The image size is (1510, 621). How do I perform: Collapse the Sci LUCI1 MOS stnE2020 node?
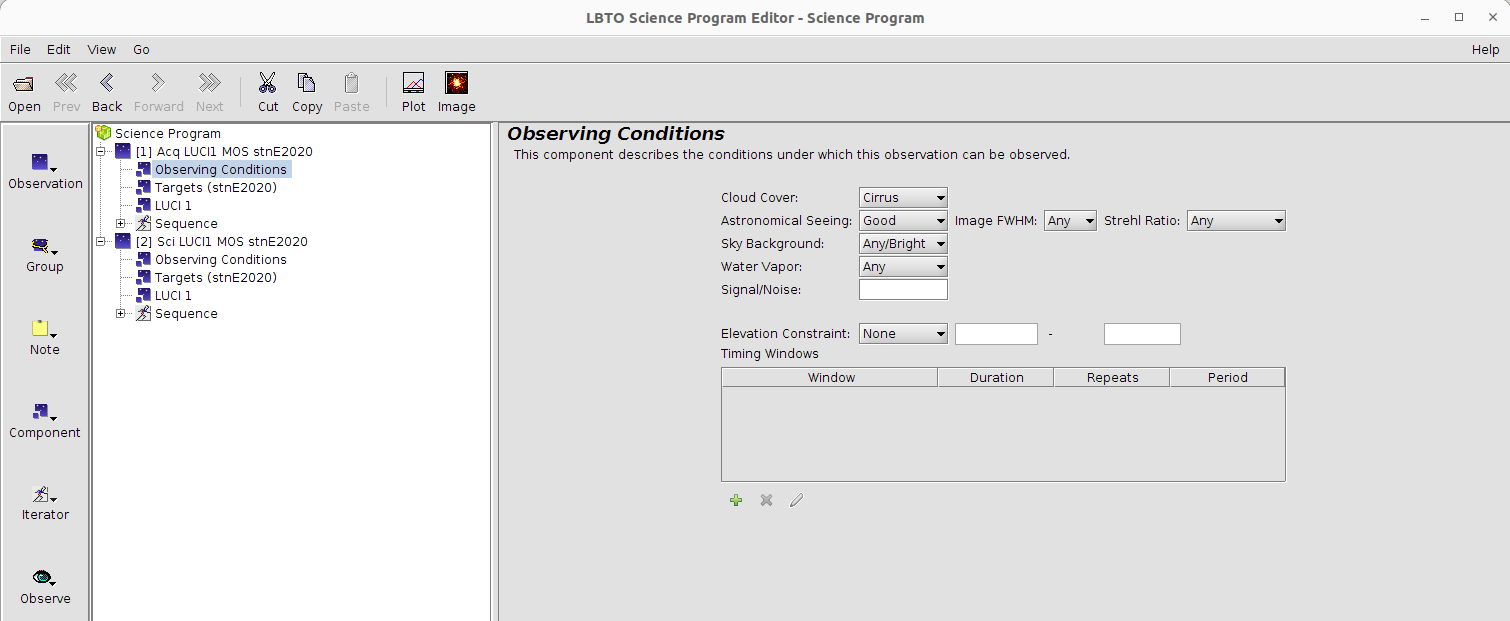point(101,242)
